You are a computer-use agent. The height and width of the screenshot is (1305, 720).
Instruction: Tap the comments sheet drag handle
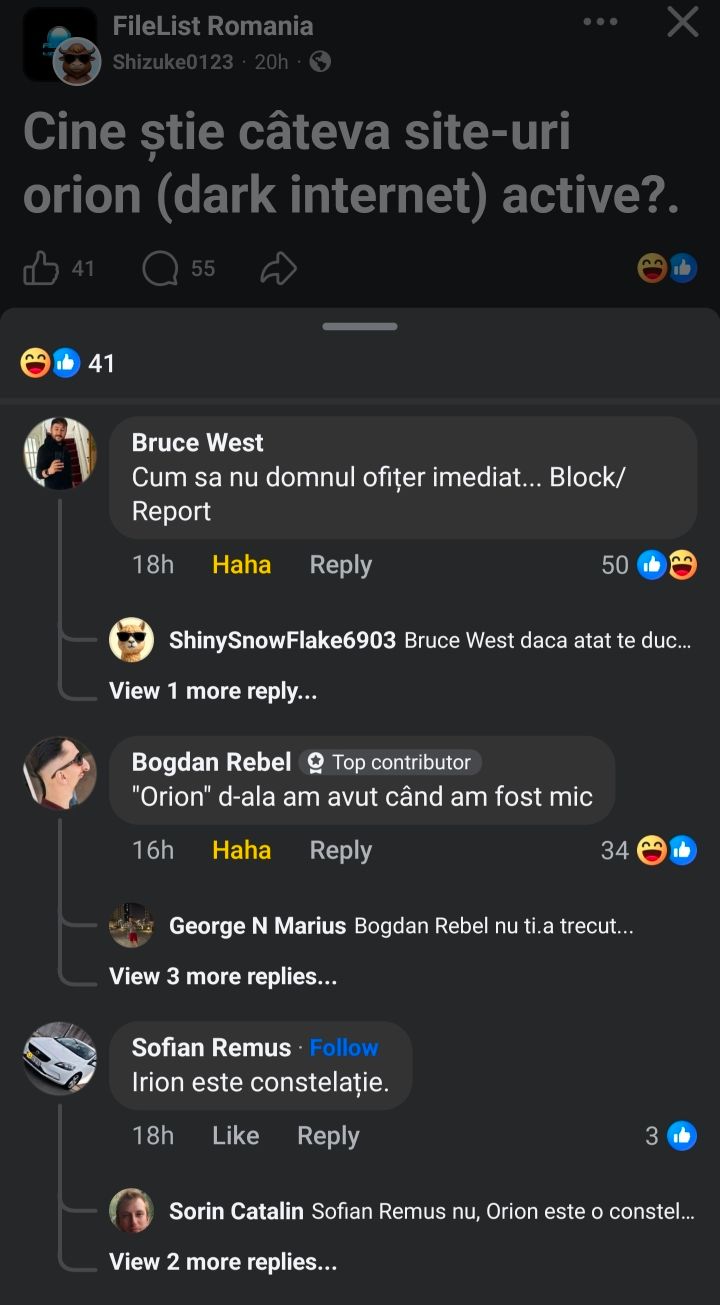coord(360,326)
